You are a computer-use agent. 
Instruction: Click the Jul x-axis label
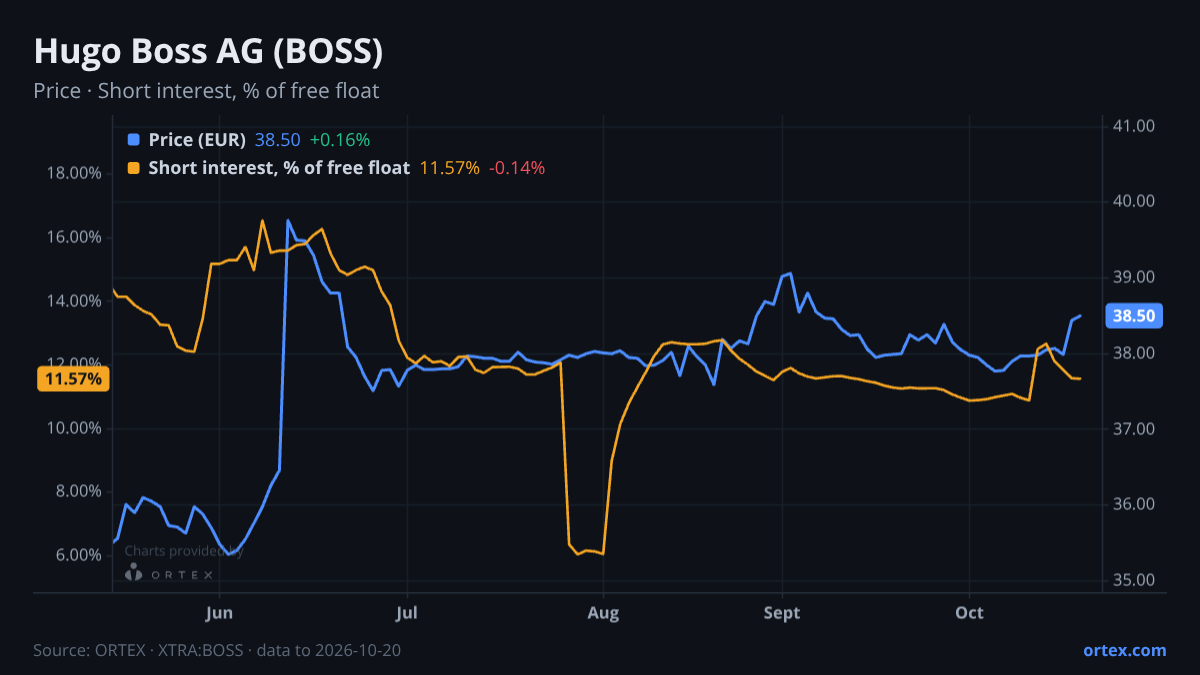pyautogui.click(x=406, y=613)
